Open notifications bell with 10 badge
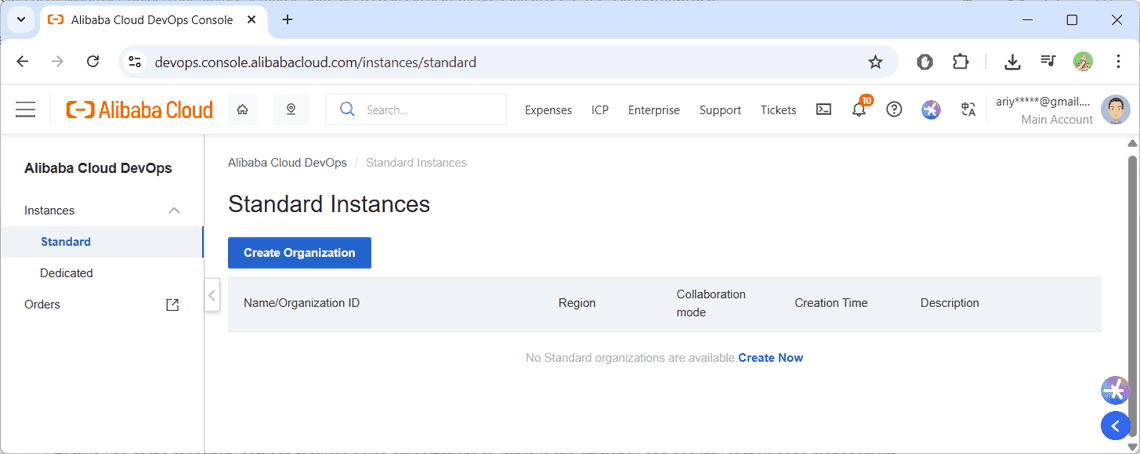 click(859, 109)
